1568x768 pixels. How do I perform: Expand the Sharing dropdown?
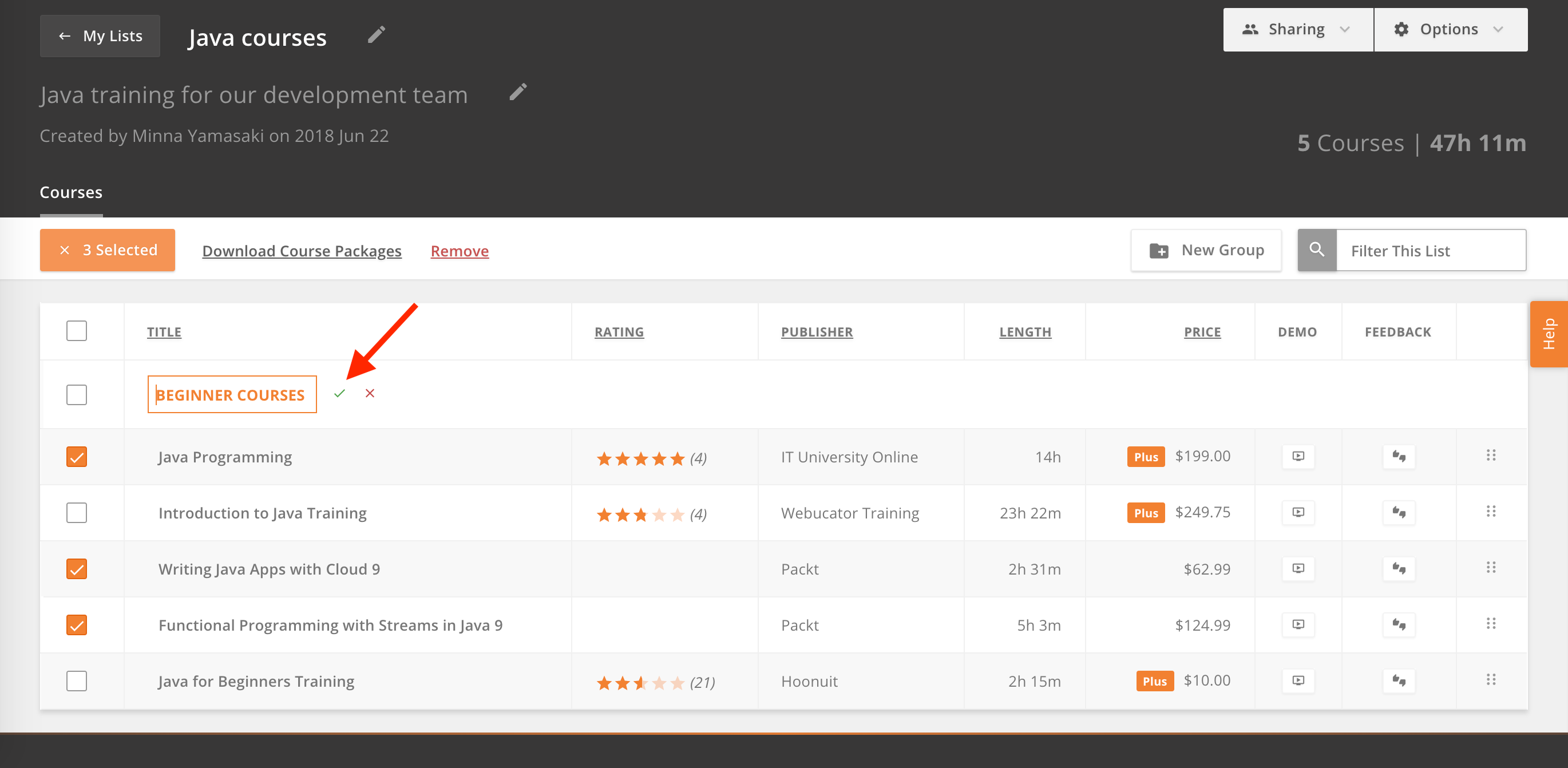[x=1298, y=30]
